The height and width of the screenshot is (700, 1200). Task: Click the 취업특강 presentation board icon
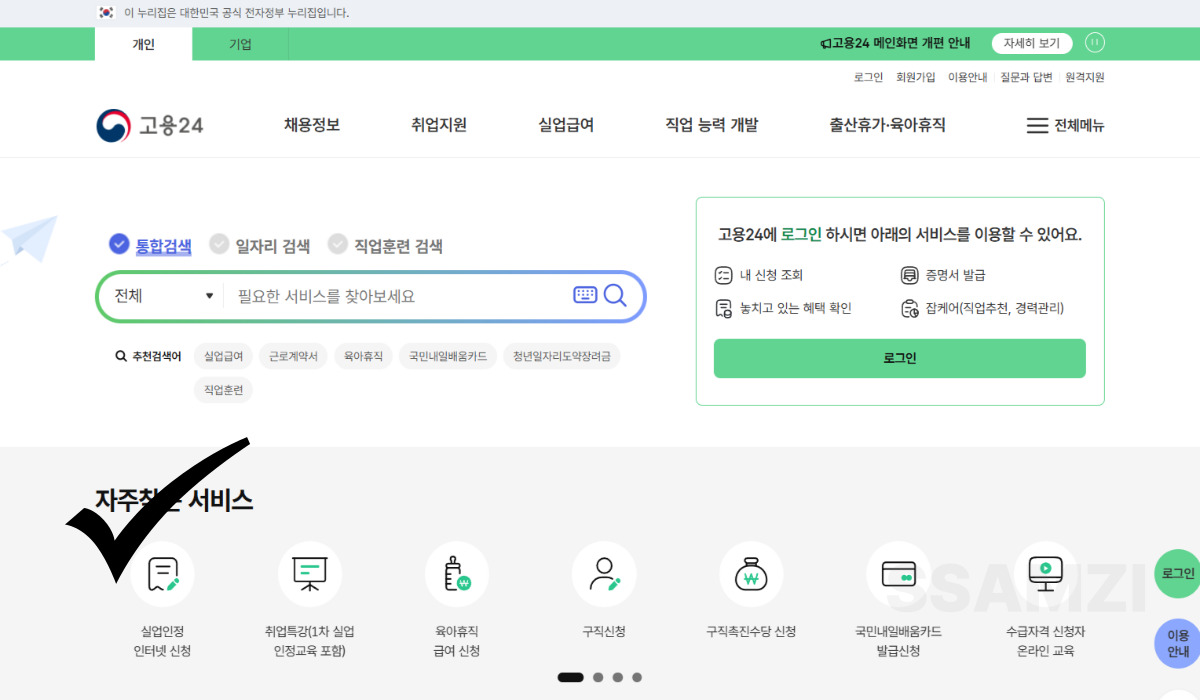pyautogui.click(x=310, y=574)
